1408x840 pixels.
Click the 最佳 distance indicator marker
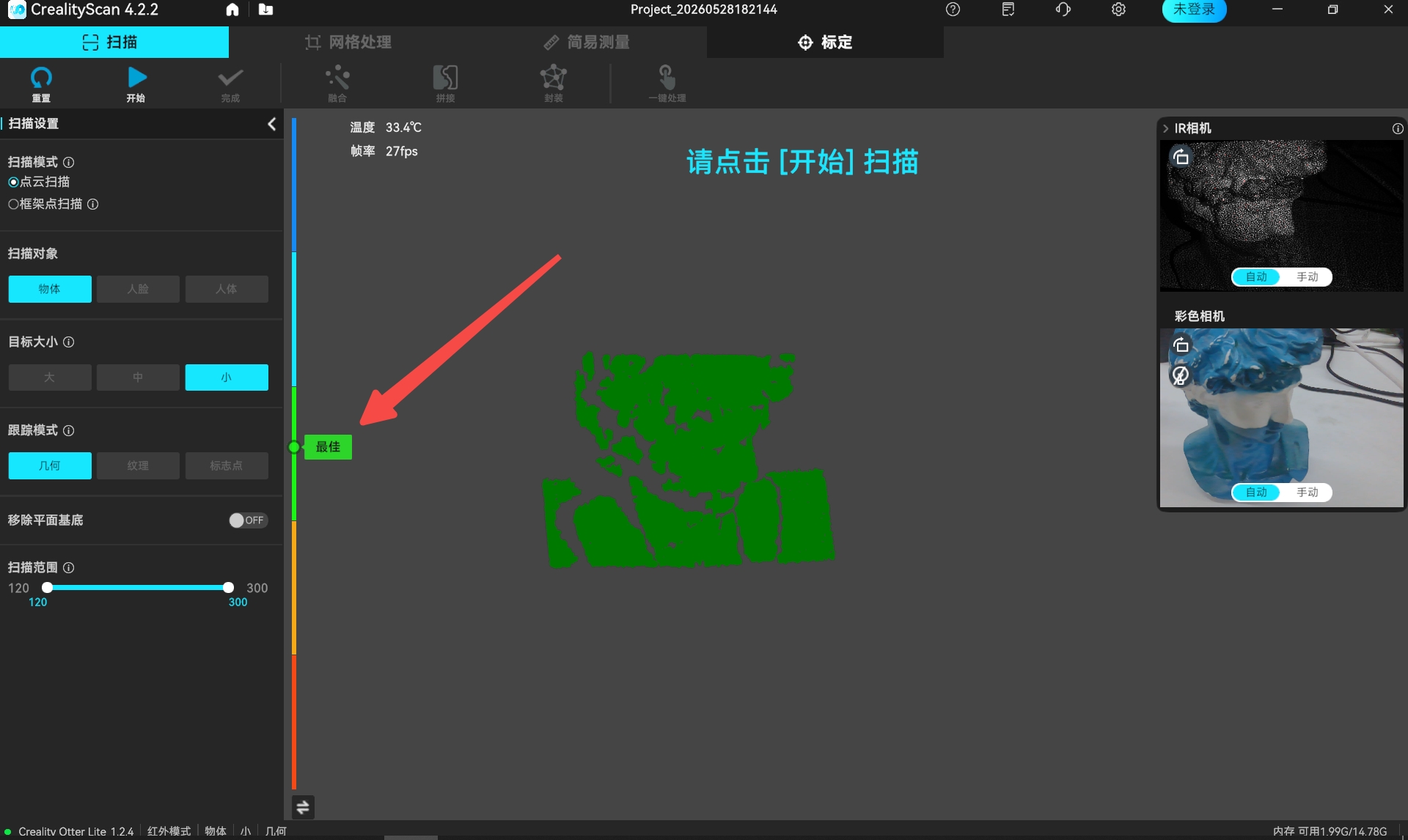point(328,446)
